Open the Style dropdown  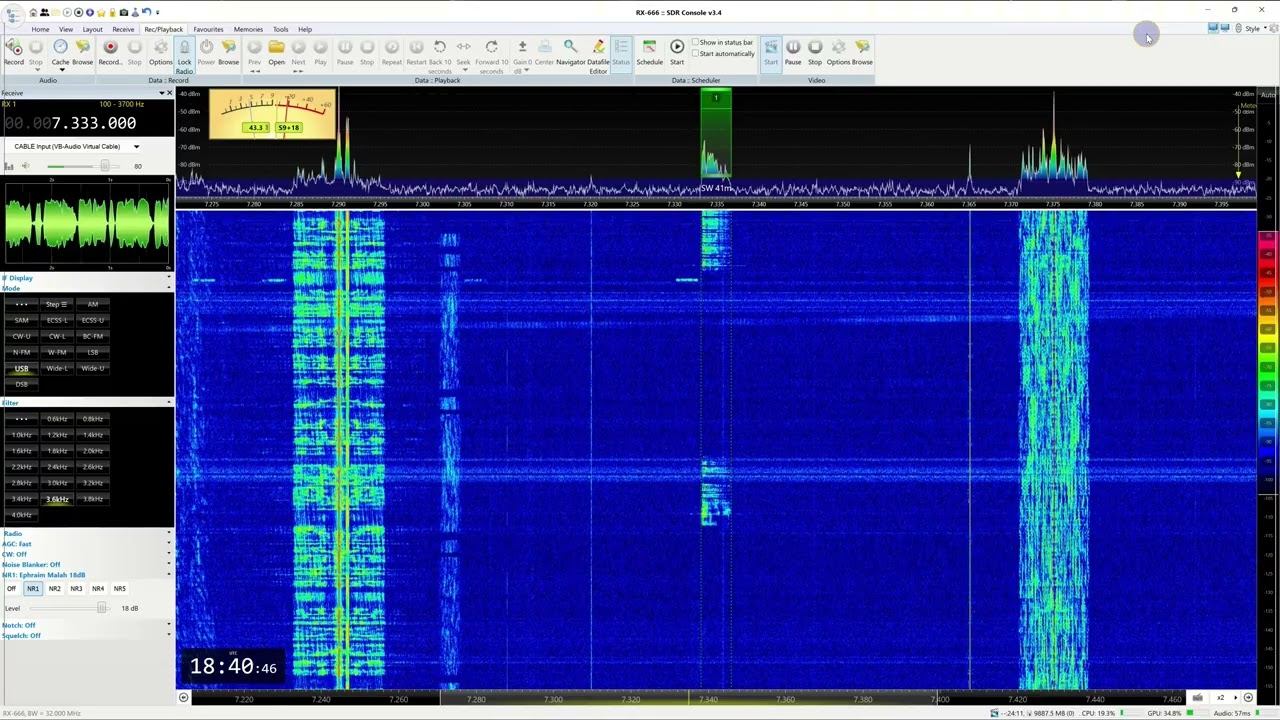coord(1254,29)
